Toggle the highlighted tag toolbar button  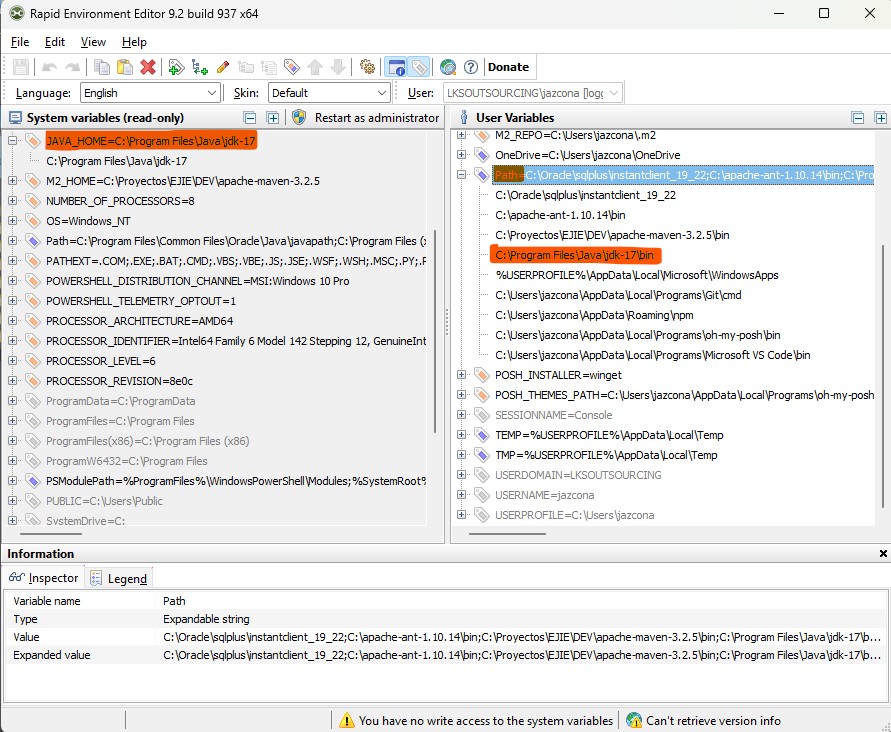tap(419, 67)
